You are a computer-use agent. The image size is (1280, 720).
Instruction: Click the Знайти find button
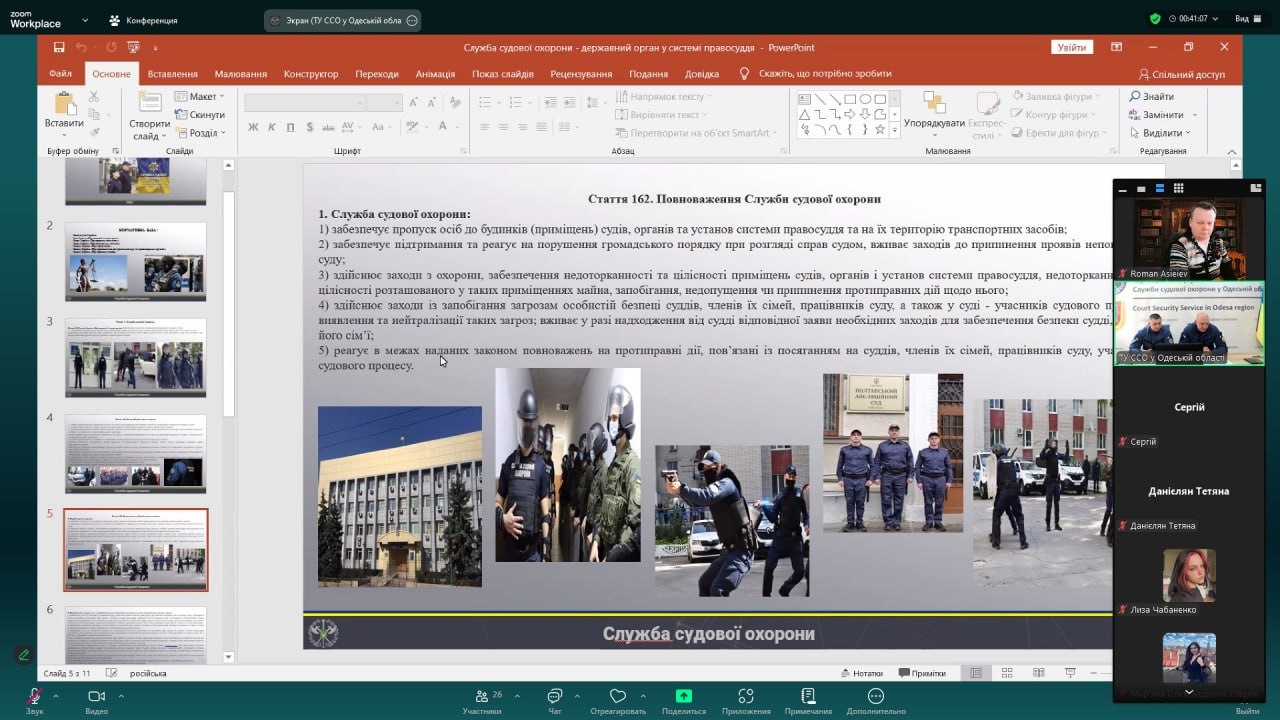1152,97
